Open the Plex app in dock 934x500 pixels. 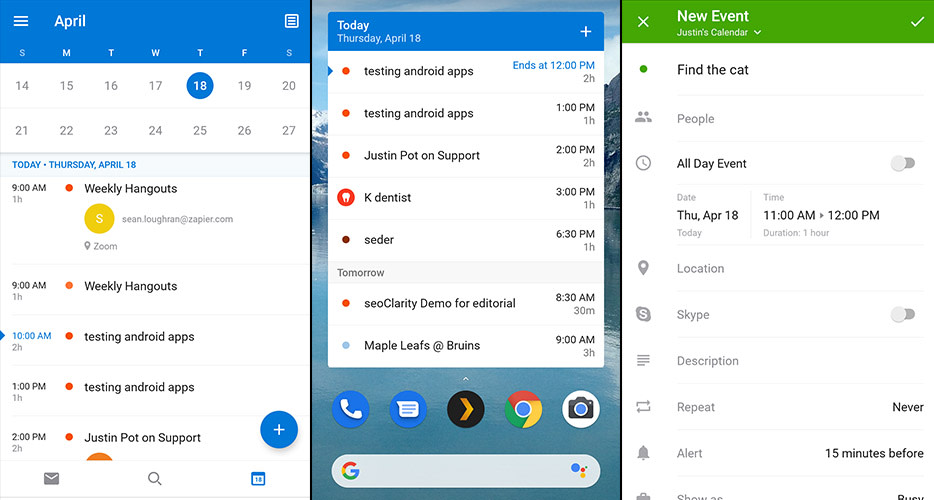coord(465,408)
